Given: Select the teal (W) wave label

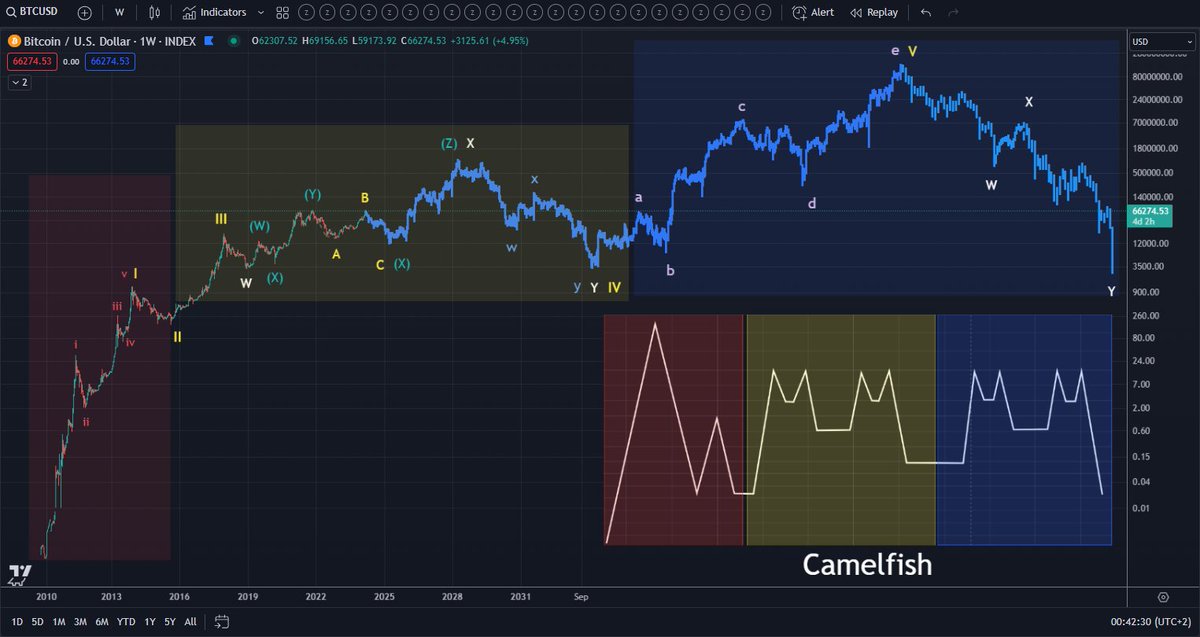Looking at the screenshot, I should [x=260, y=226].
